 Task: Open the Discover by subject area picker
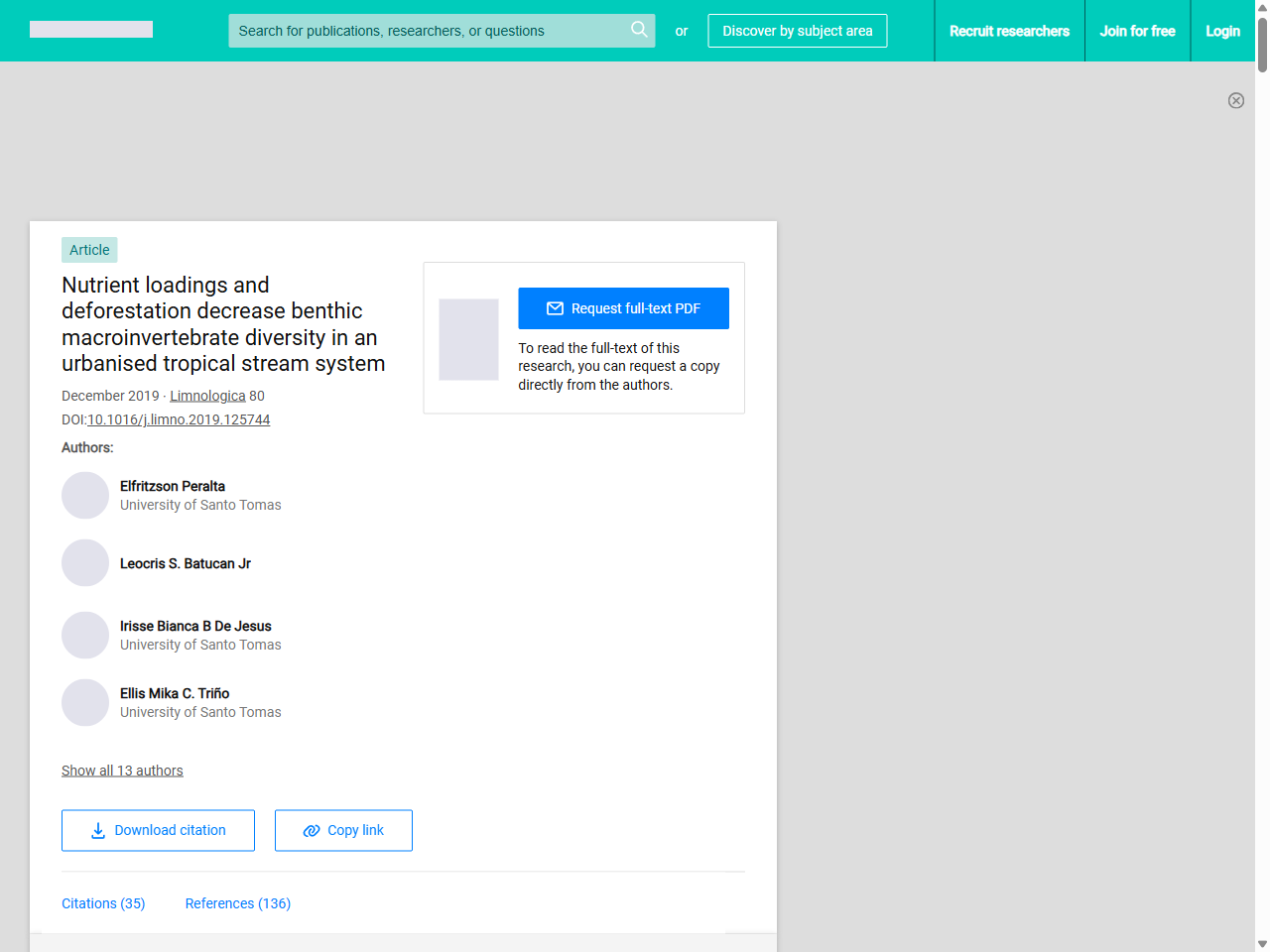pyautogui.click(x=797, y=31)
